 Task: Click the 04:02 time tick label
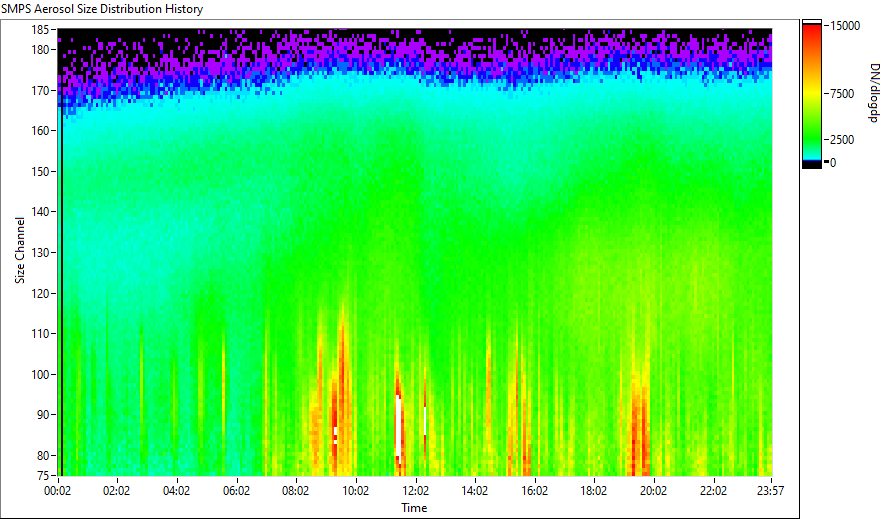coord(176,491)
